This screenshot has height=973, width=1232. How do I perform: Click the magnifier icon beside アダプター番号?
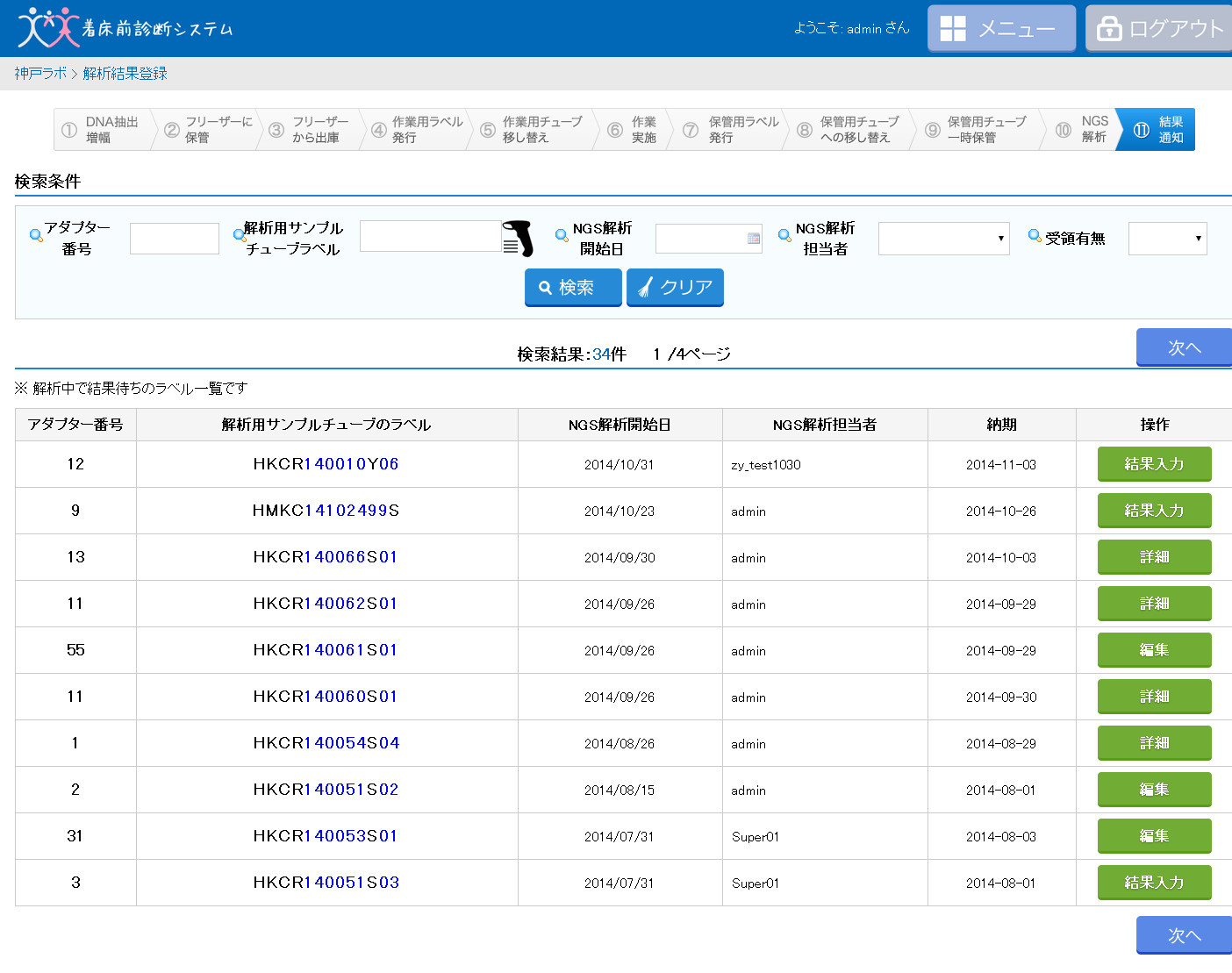tap(36, 236)
